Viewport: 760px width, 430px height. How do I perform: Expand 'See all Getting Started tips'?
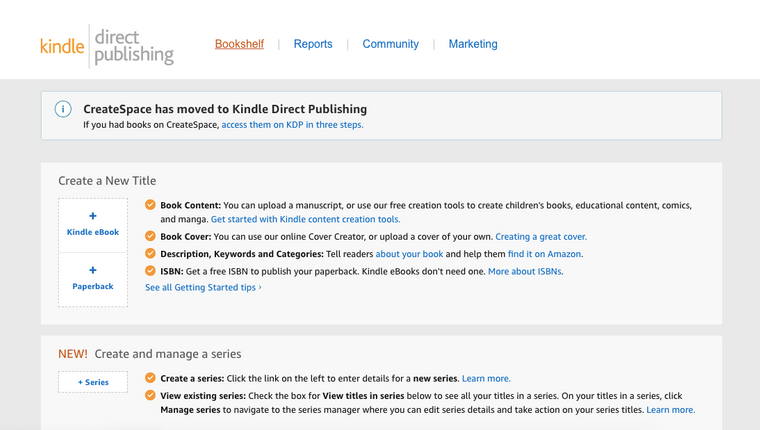(x=203, y=287)
